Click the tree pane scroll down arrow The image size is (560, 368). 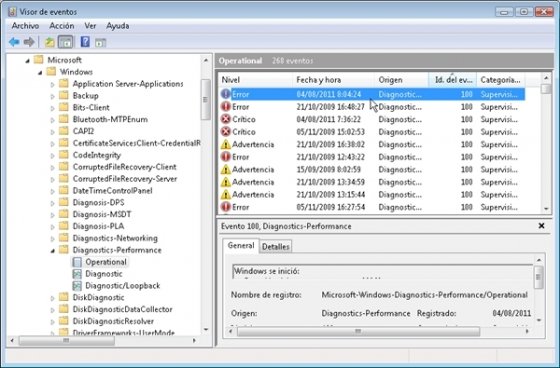point(206,329)
